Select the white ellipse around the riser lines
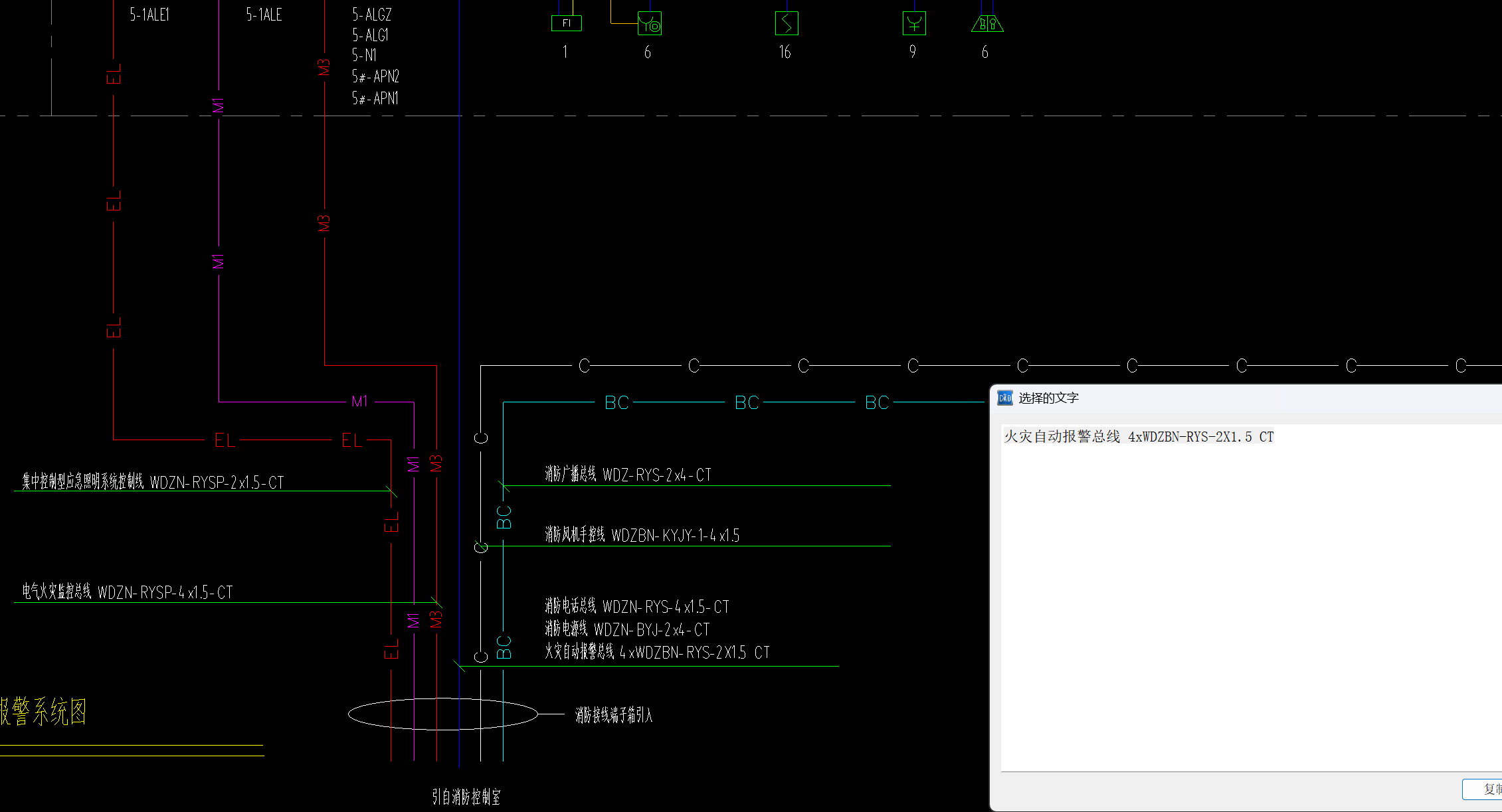1502x812 pixels. (443, 714)
